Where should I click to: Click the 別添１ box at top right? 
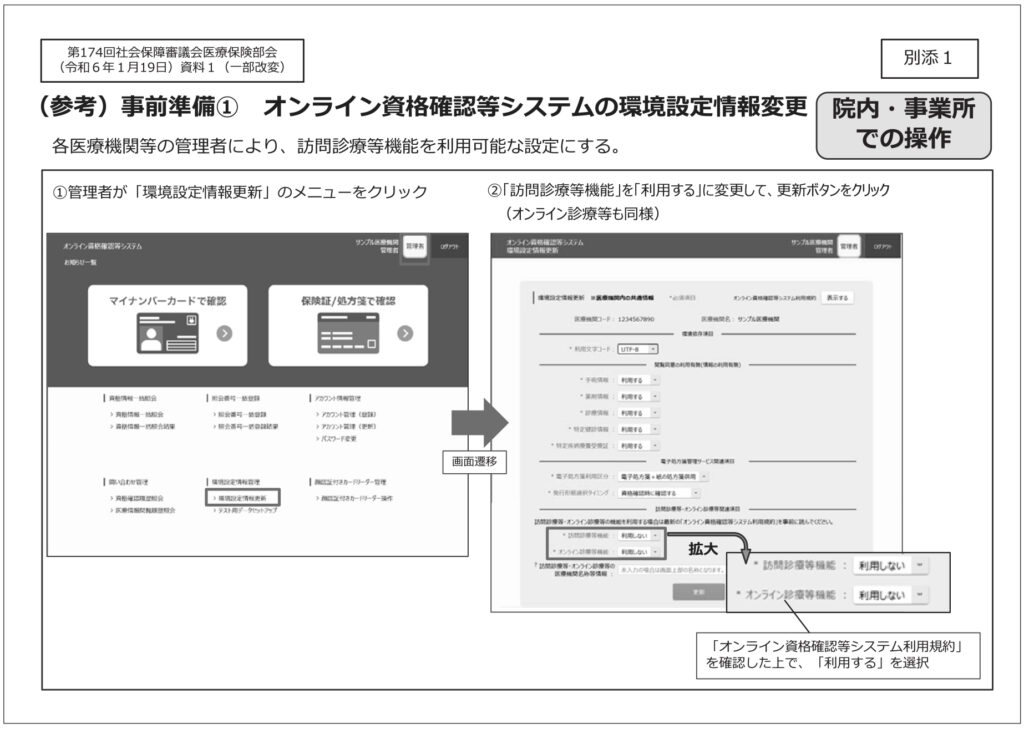tap(929, 58)
